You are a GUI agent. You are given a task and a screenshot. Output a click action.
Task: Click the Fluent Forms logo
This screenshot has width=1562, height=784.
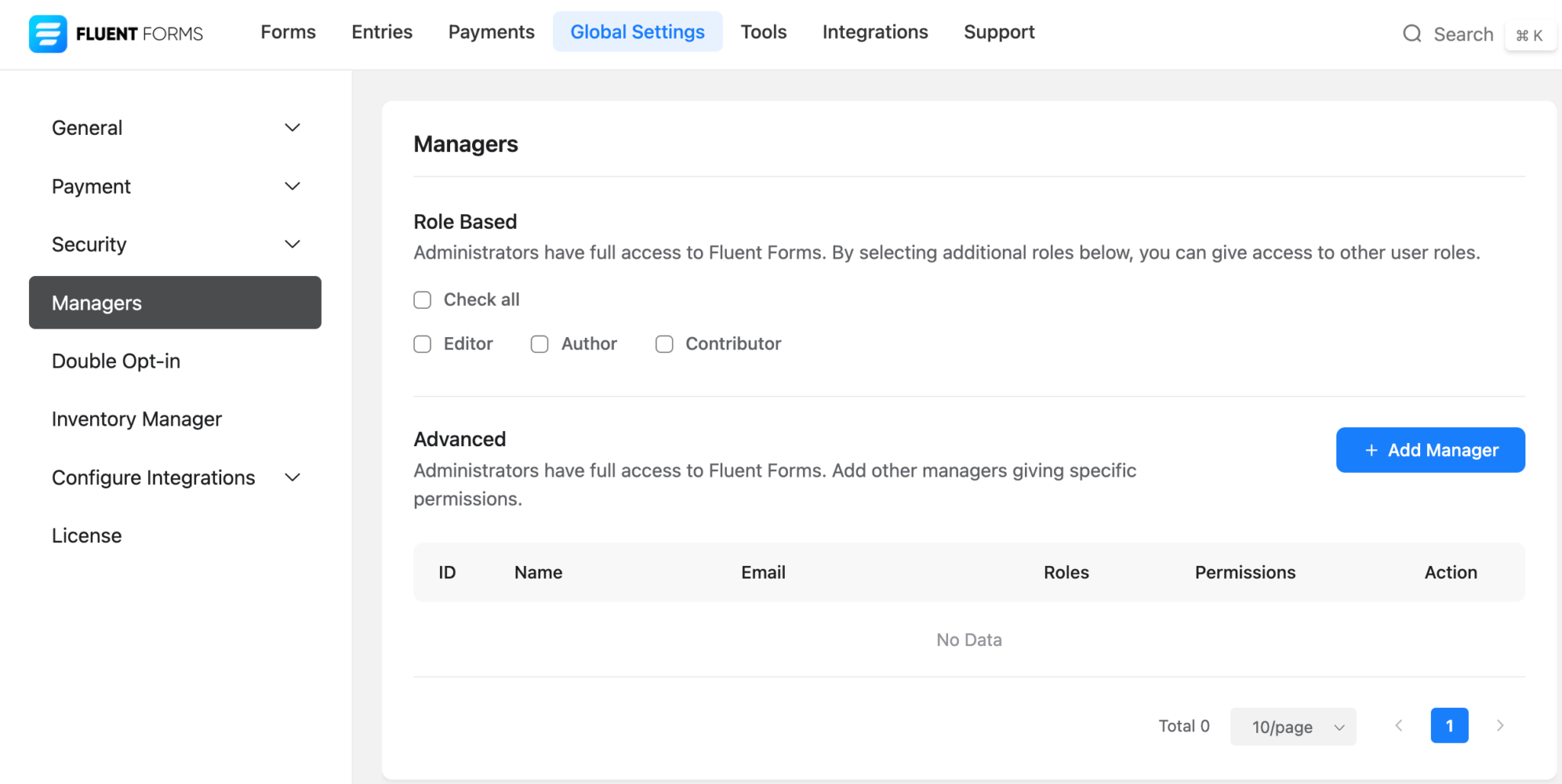(x=116, y=33)
